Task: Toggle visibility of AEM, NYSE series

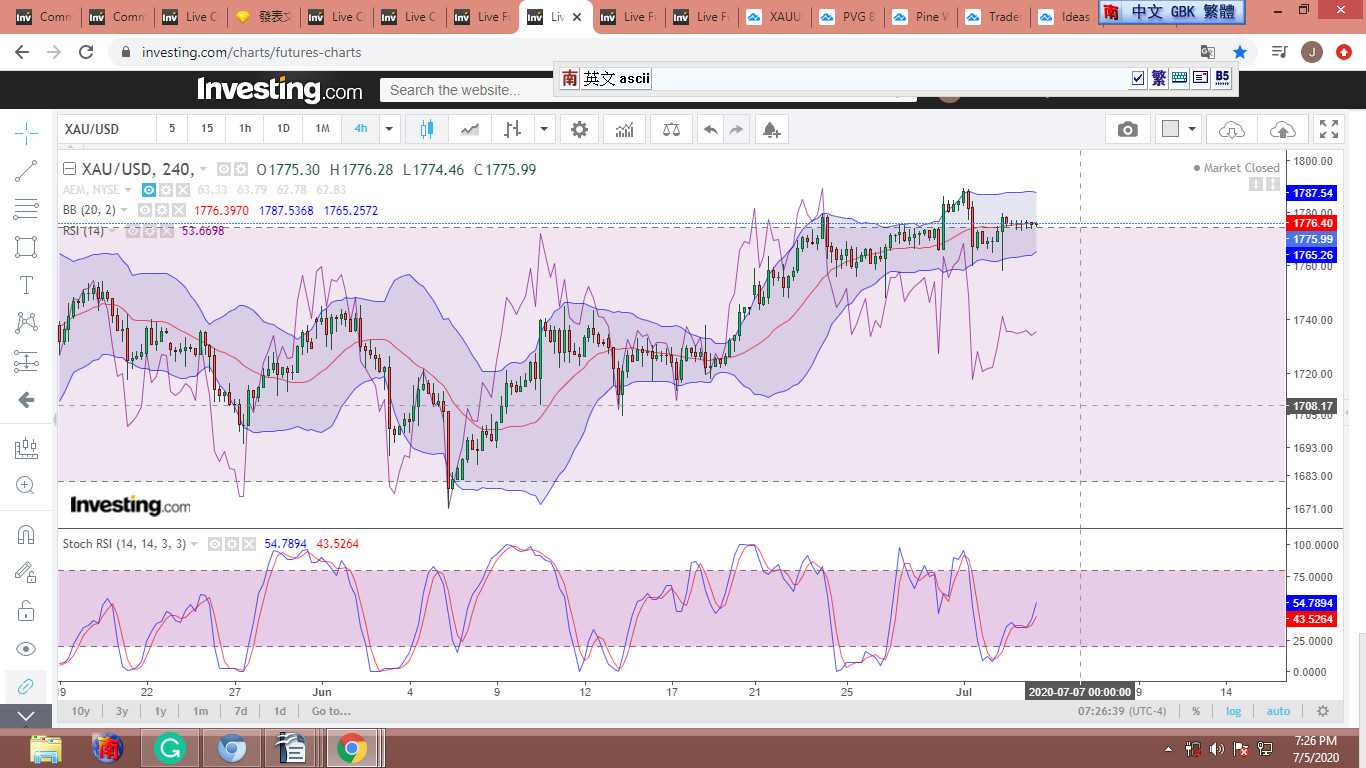Action: point(148,190)
